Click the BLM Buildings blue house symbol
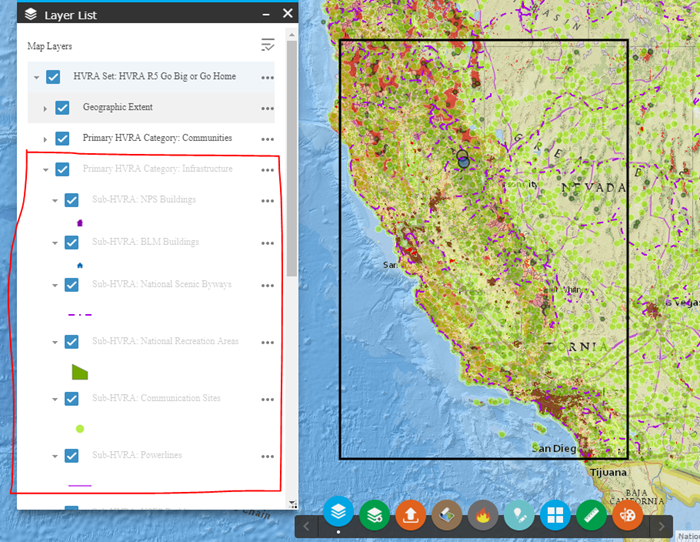Viewport: 700px width, 542px height. 80,265
